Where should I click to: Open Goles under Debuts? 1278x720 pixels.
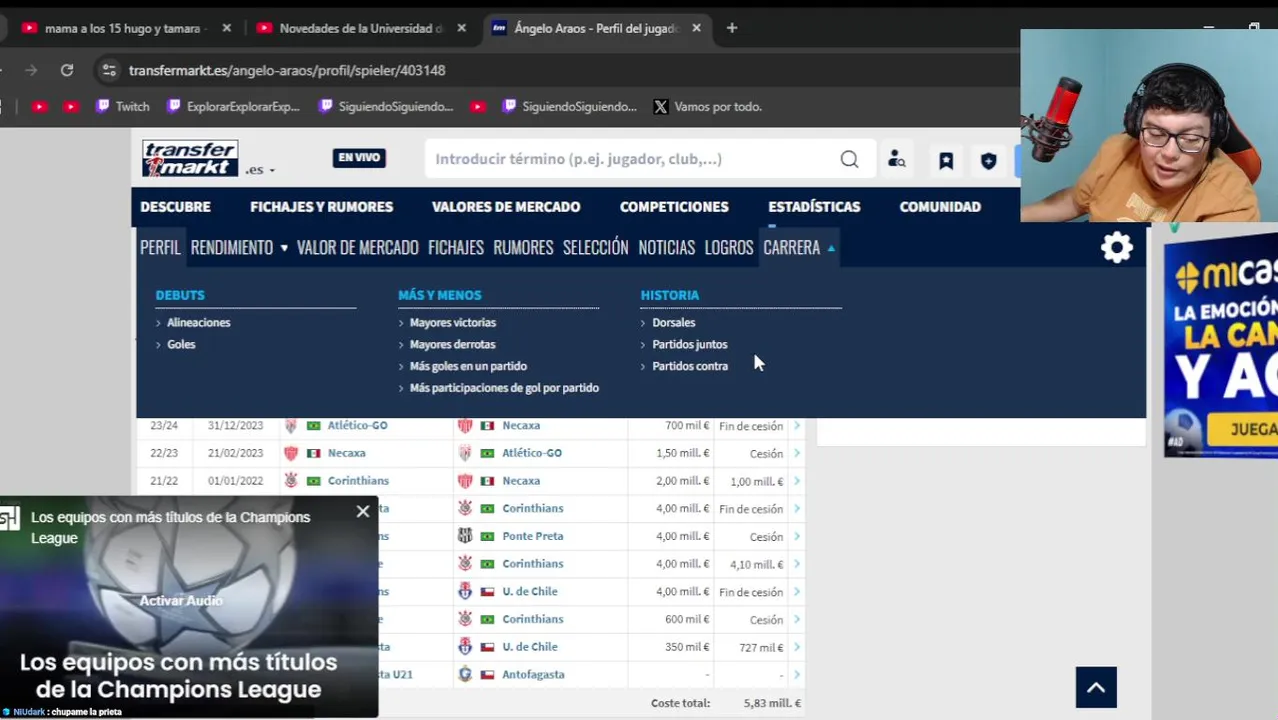181,344
